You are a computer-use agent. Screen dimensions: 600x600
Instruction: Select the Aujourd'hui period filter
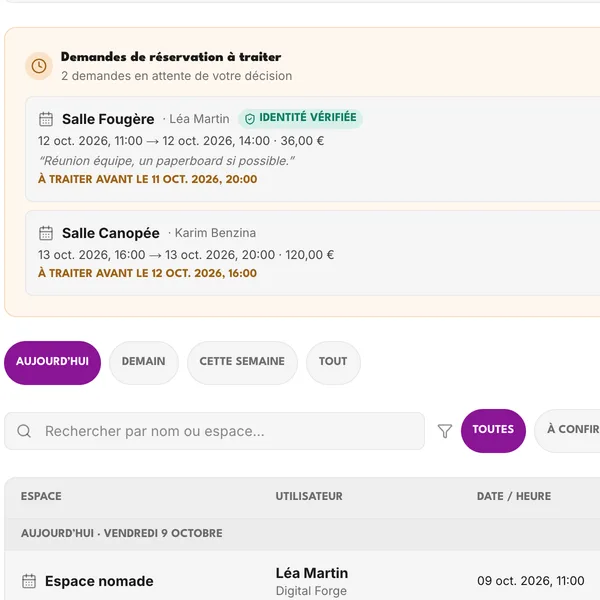52,363
